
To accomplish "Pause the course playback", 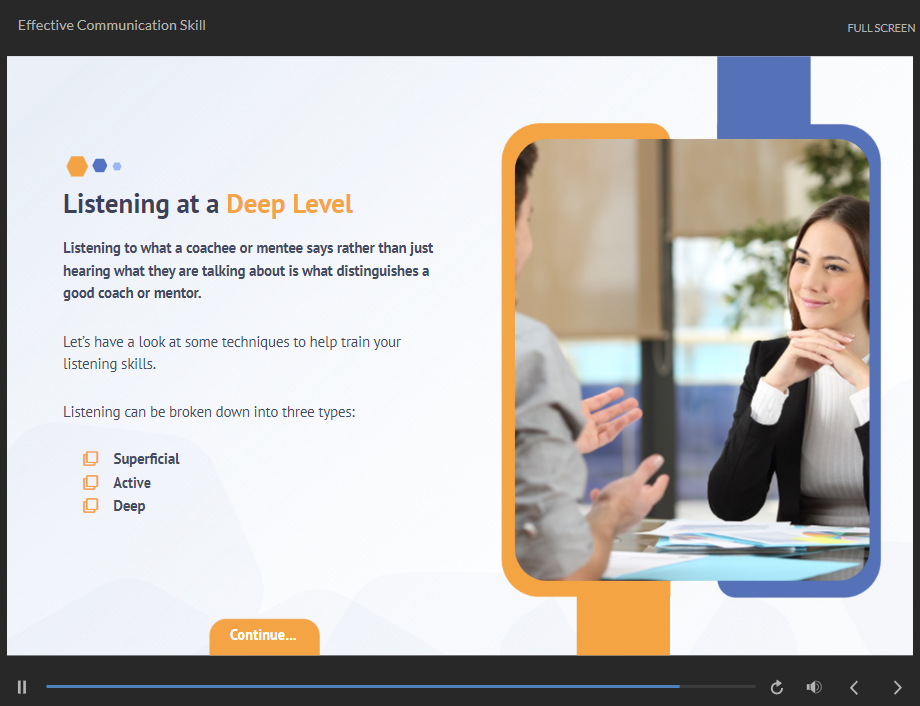I will point(22,687).
